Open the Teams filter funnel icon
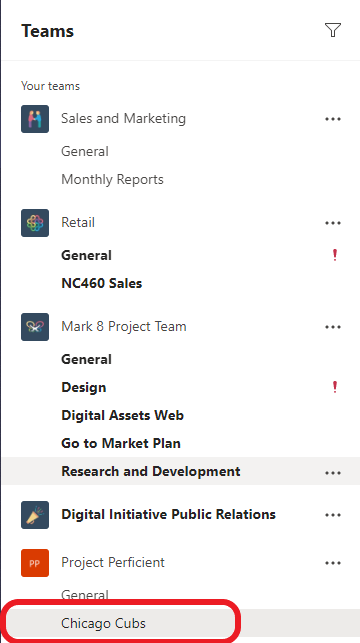This screenshot has height=643, width=360. tap(333, 30)
